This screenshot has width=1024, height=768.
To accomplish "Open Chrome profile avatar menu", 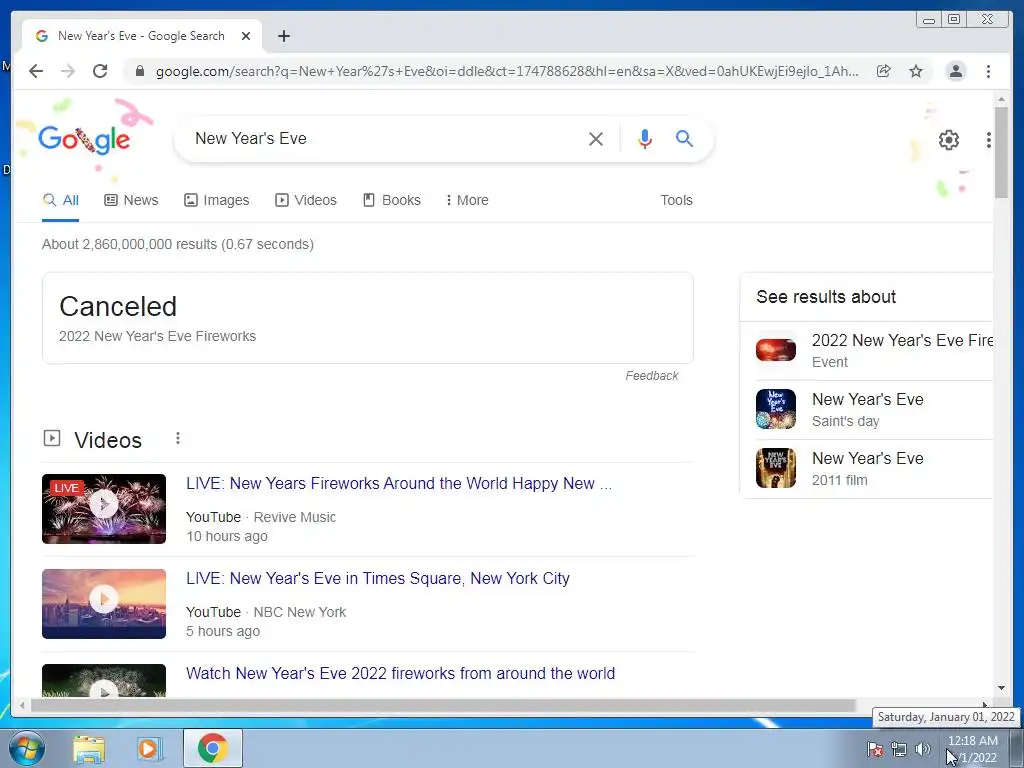I will [x=955, y=71].
